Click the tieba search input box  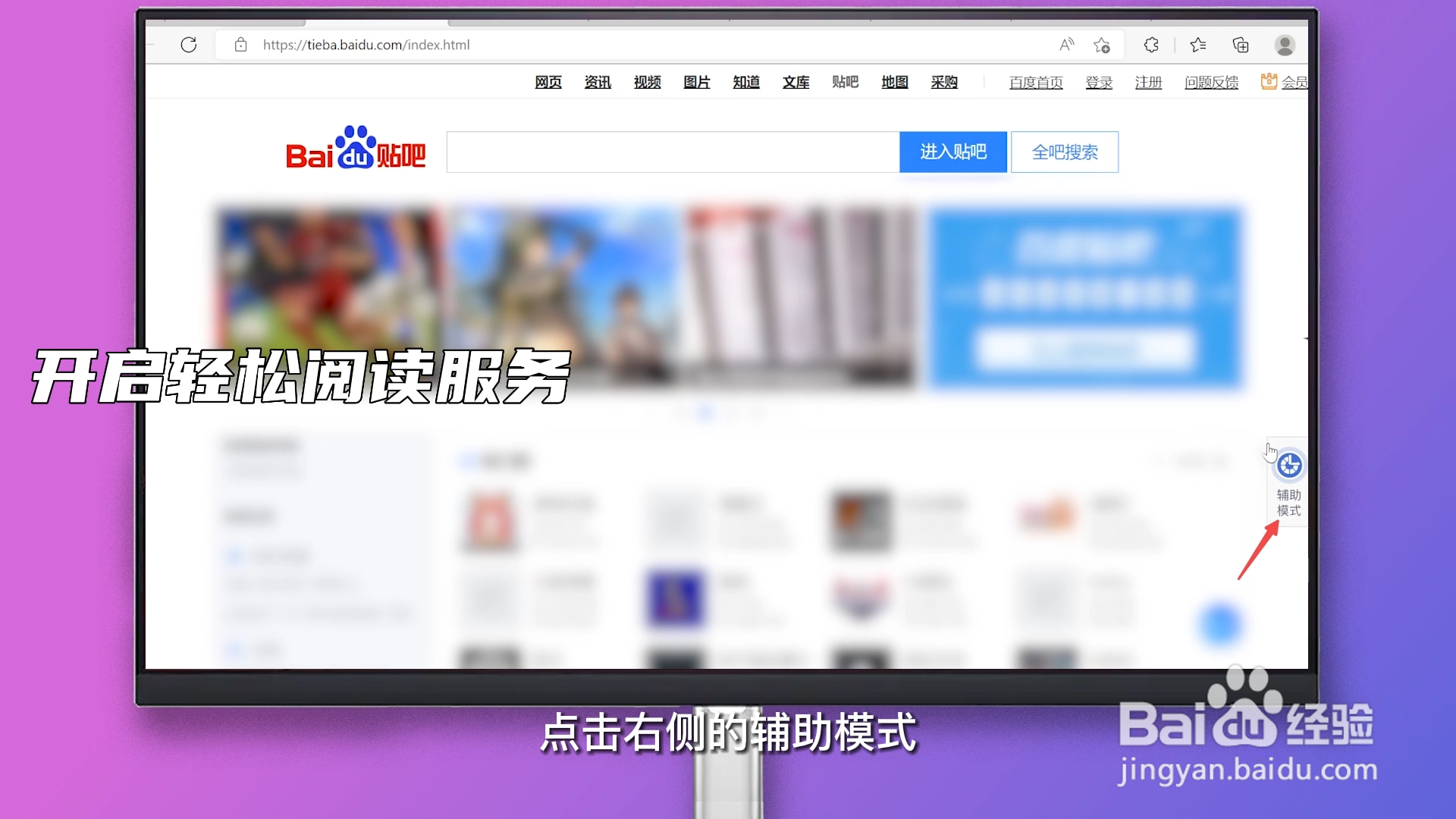tap(673, 152)
